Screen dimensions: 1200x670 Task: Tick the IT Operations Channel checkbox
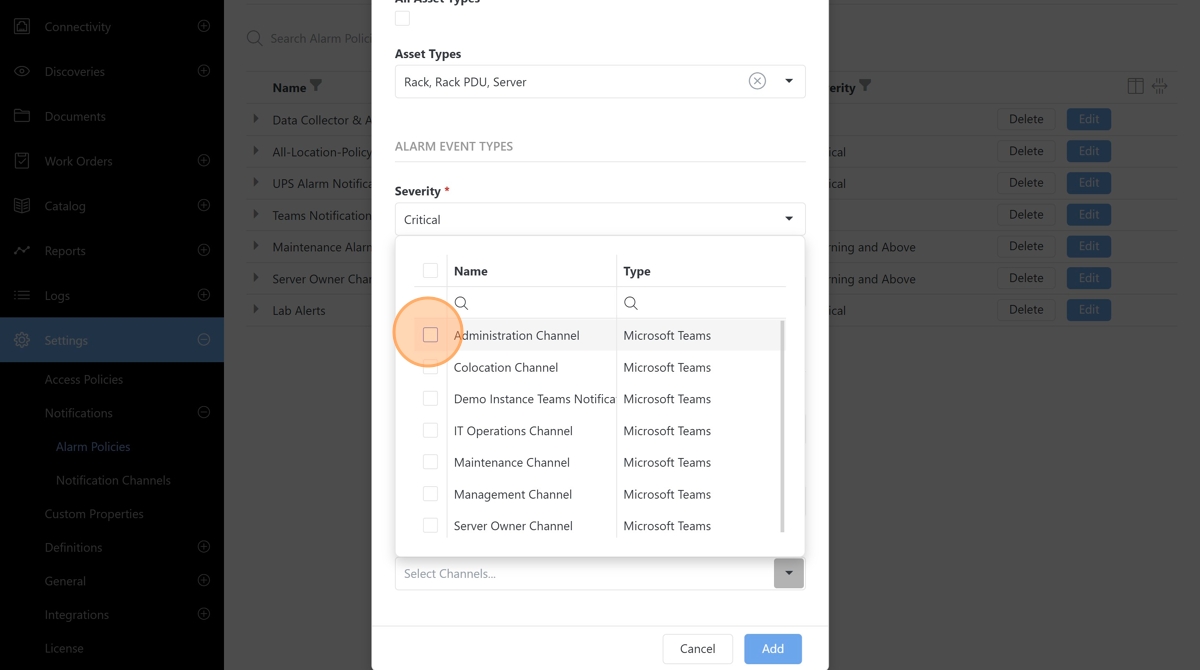coord(430,431)
